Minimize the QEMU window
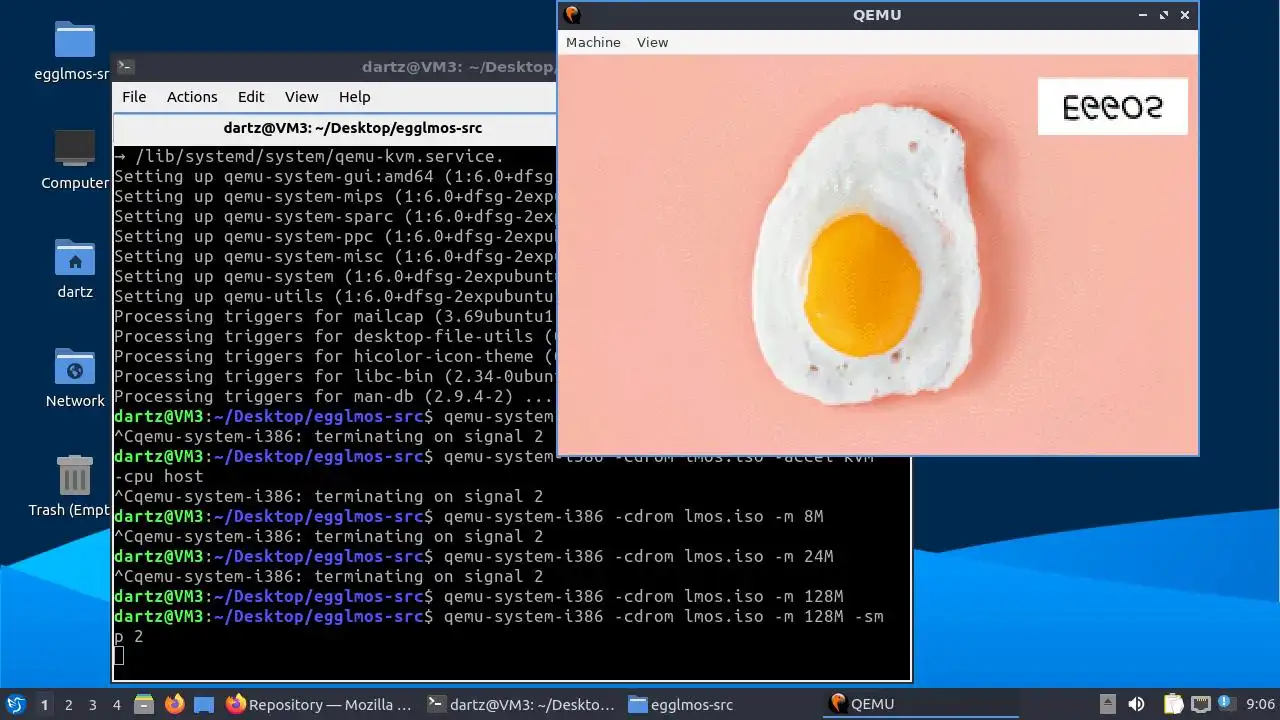Viewport: 1280px width, 720px height. [x=1143, y=15]
